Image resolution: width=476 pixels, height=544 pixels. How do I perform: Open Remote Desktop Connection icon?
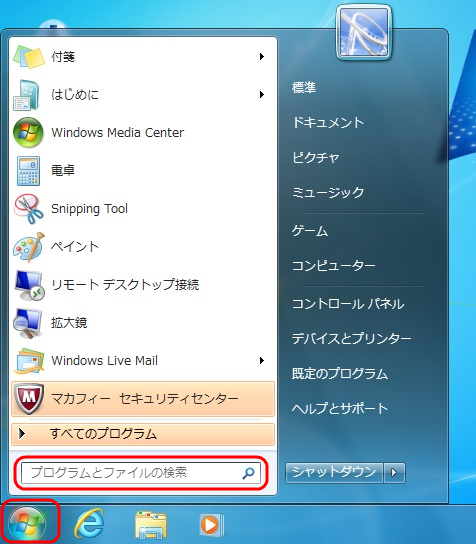(x=29, y=285)
